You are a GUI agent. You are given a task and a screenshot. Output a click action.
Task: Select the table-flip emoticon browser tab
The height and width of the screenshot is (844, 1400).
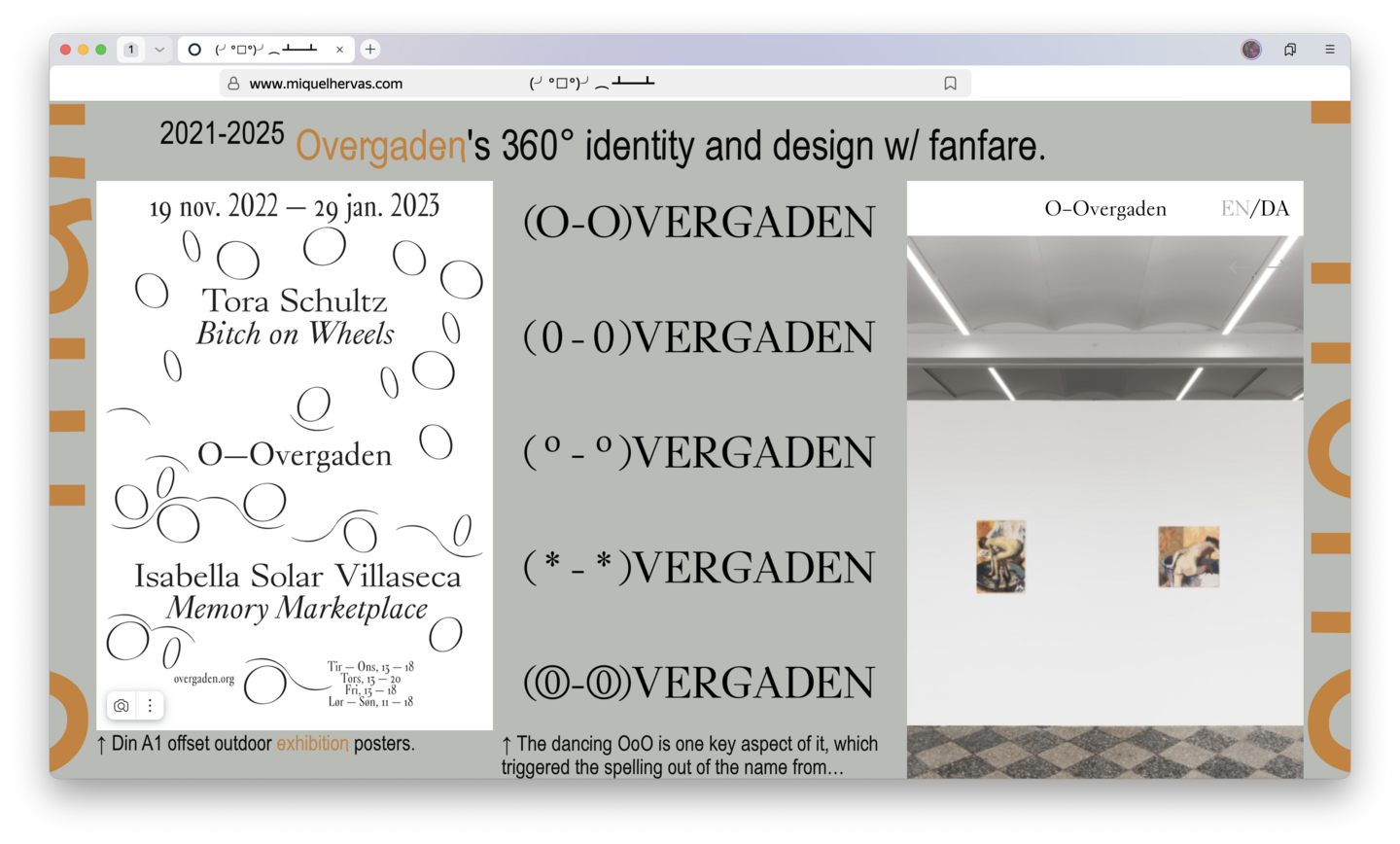265,50
